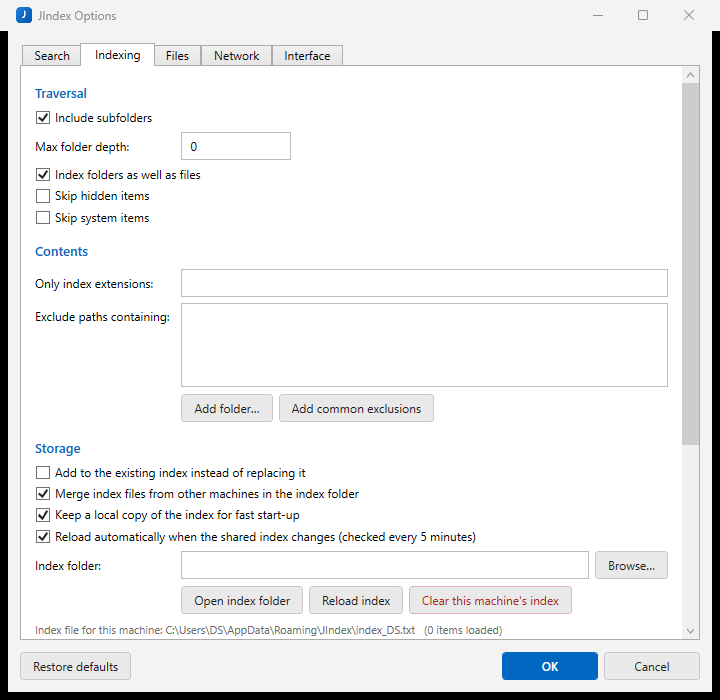Click the Contents section heading

tap(62, 252)
